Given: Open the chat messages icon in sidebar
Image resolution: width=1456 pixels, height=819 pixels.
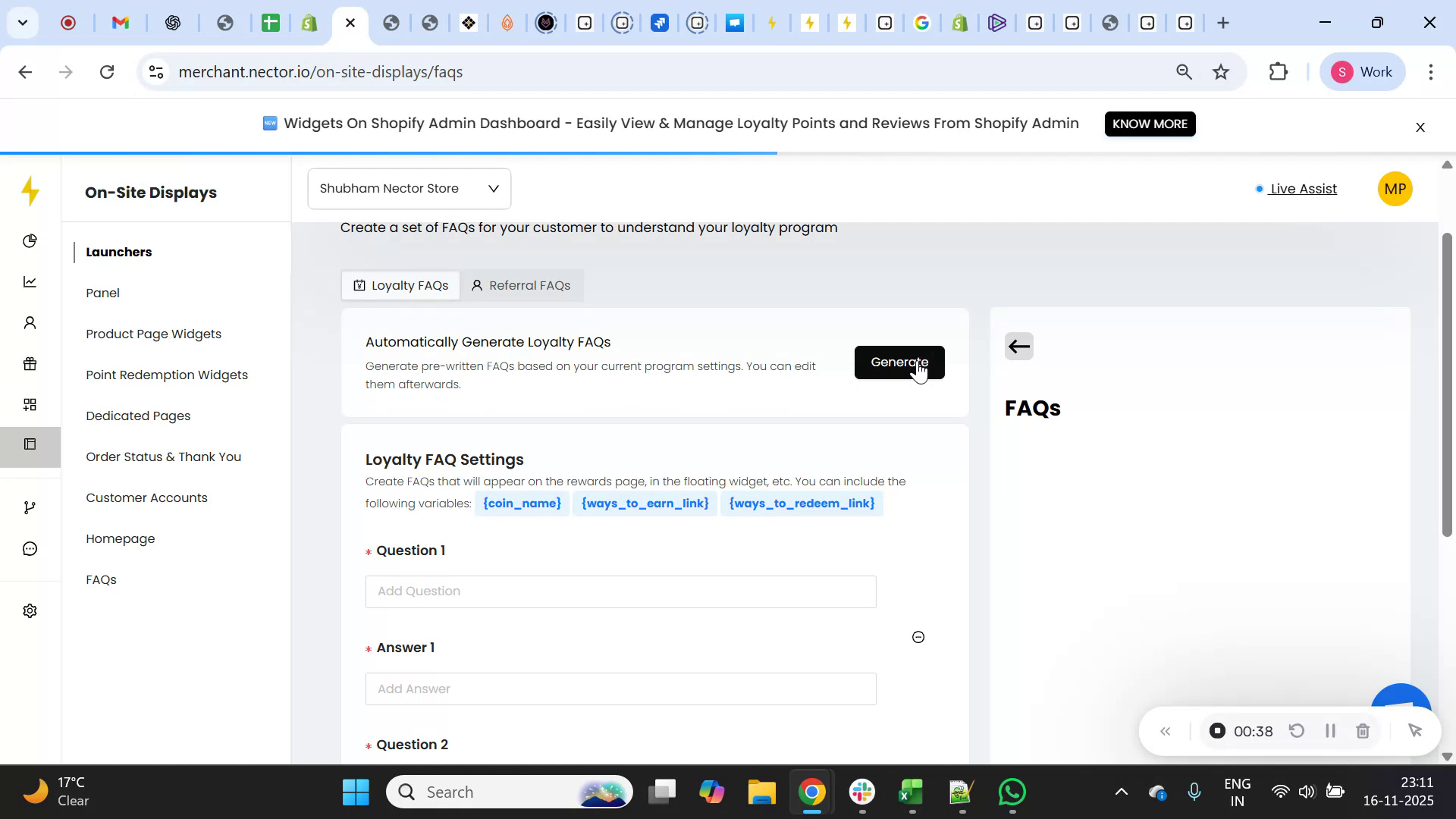Looking at the screenshot, I should tap(30, 548).
